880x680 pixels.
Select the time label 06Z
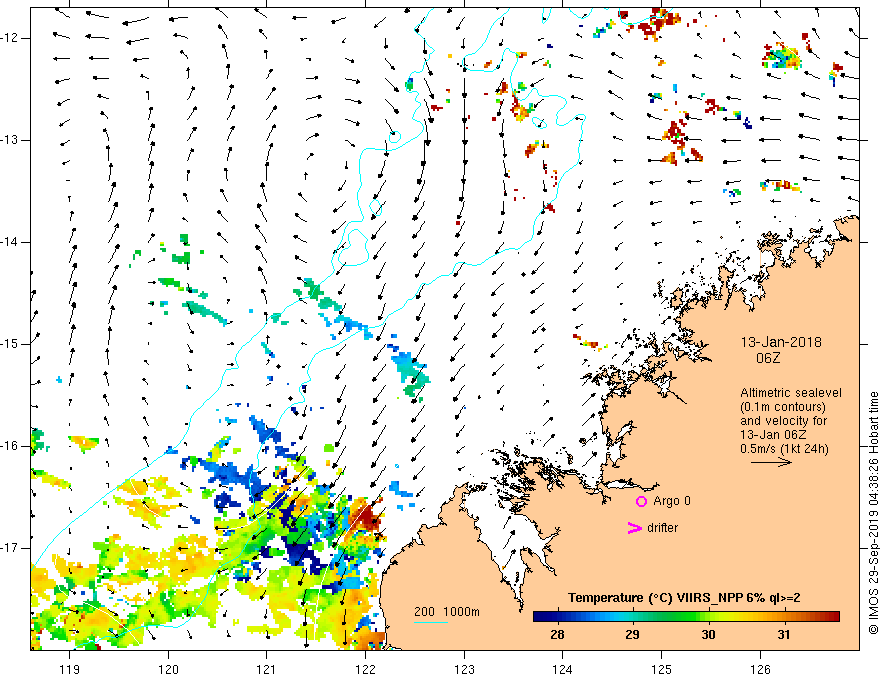tap(768, 358)
